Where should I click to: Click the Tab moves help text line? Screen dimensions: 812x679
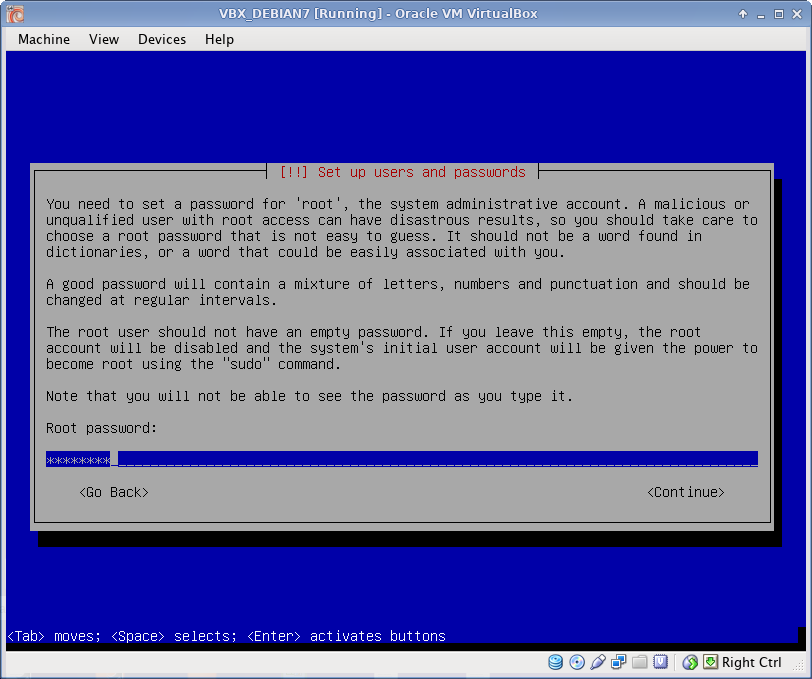tap(227, 636)
